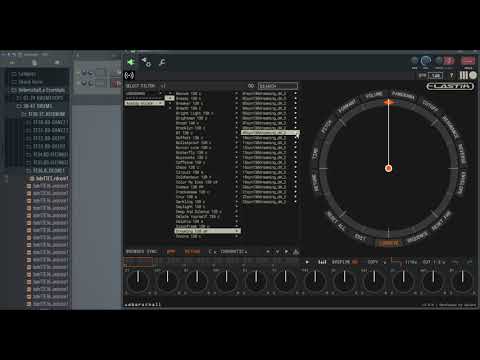Screen dimensions: 480x360
Task: Click the orange marker at wheel top
Action: 388,102
